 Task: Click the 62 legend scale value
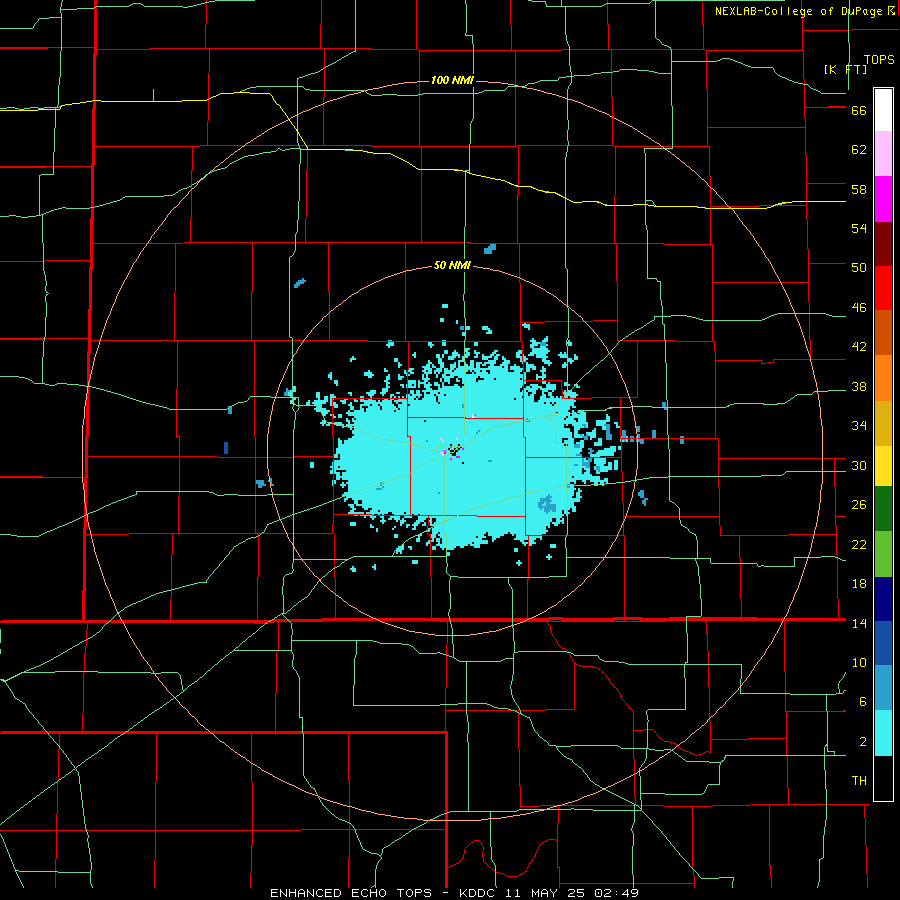(859, 150)
